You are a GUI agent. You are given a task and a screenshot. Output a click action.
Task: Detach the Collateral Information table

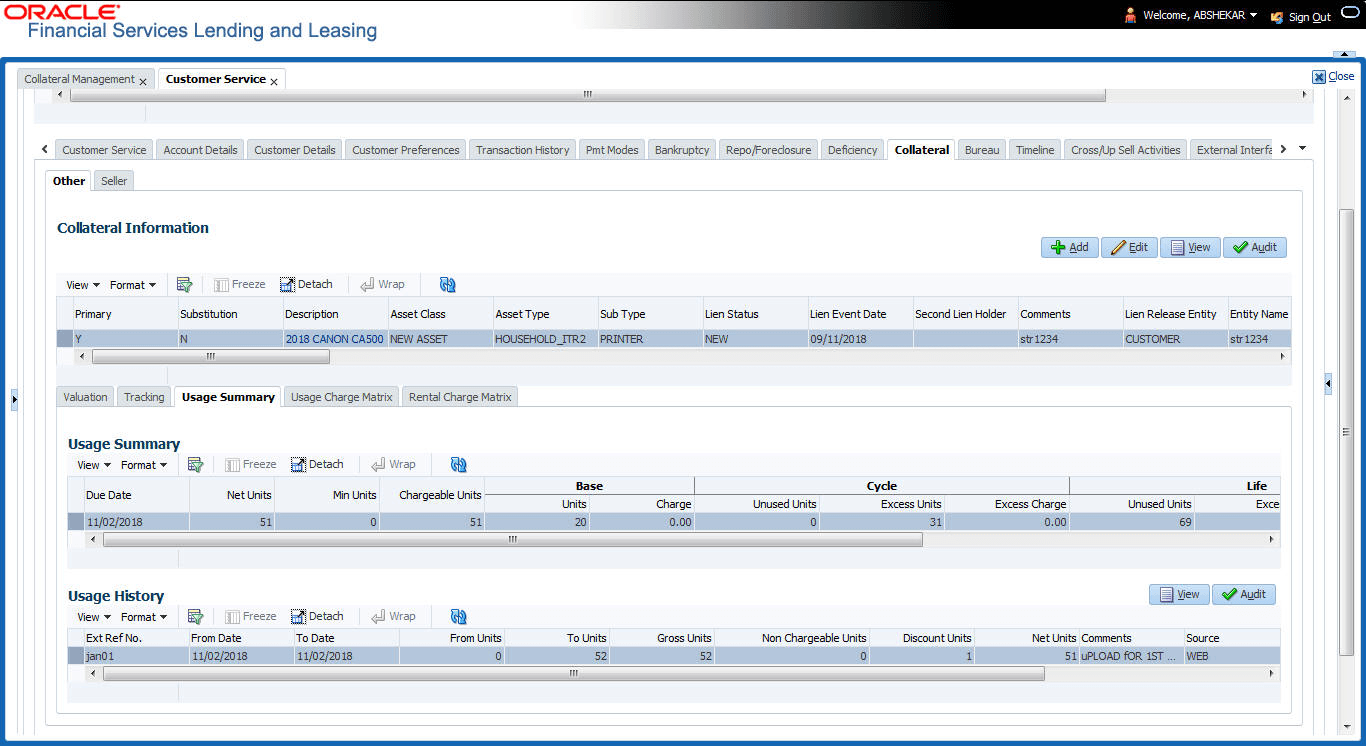point(306,285)
